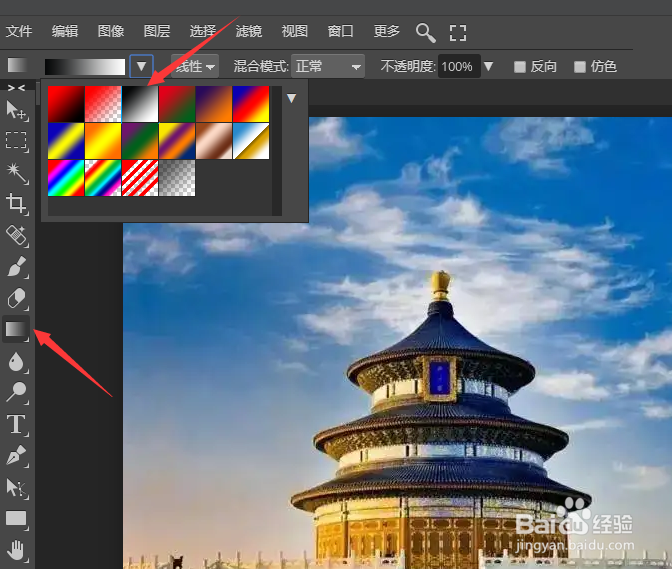Choose the red to black gradient
Image resolution: width=672 pixels, height=569 pixels.
pos(66,104)
